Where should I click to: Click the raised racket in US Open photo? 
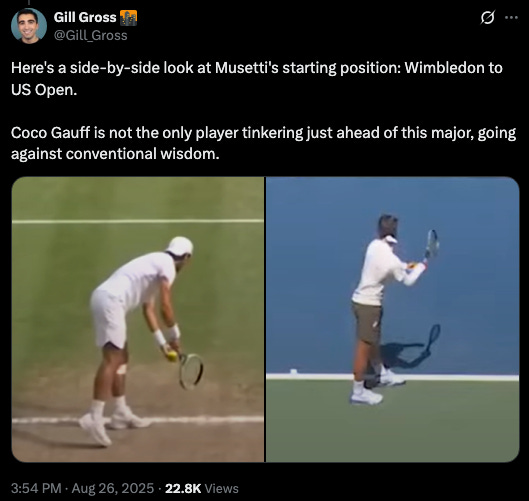pos(431,244)
